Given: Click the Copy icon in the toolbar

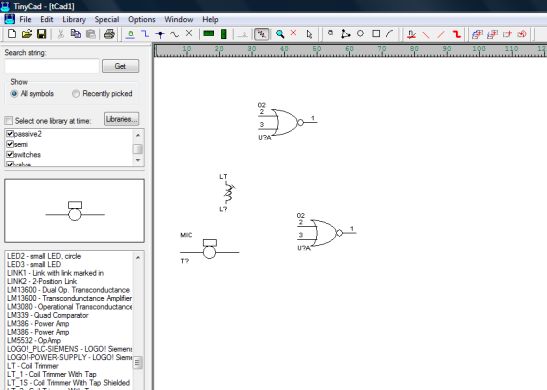Looking at the screenshot, I should (x=75, y=34).
